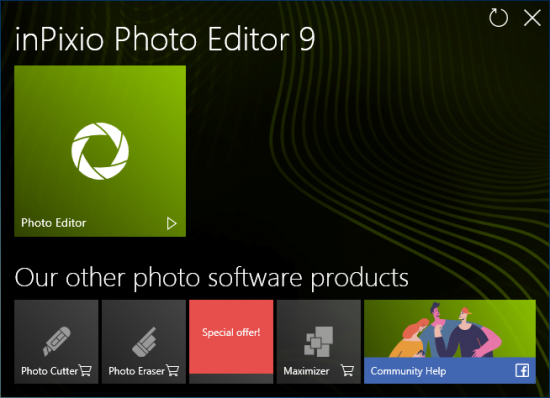The height and width of the screenshot is (398, 550).
Task: Select the Maximizer label
Action: (x=306, y=371)
